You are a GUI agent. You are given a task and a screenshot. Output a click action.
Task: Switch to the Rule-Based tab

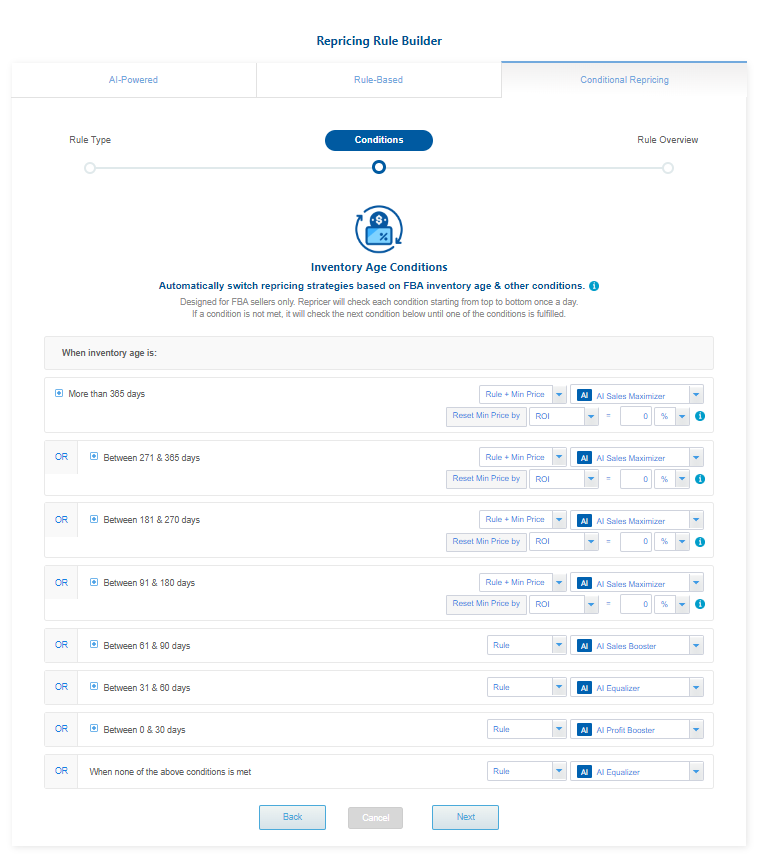(378, 80)
